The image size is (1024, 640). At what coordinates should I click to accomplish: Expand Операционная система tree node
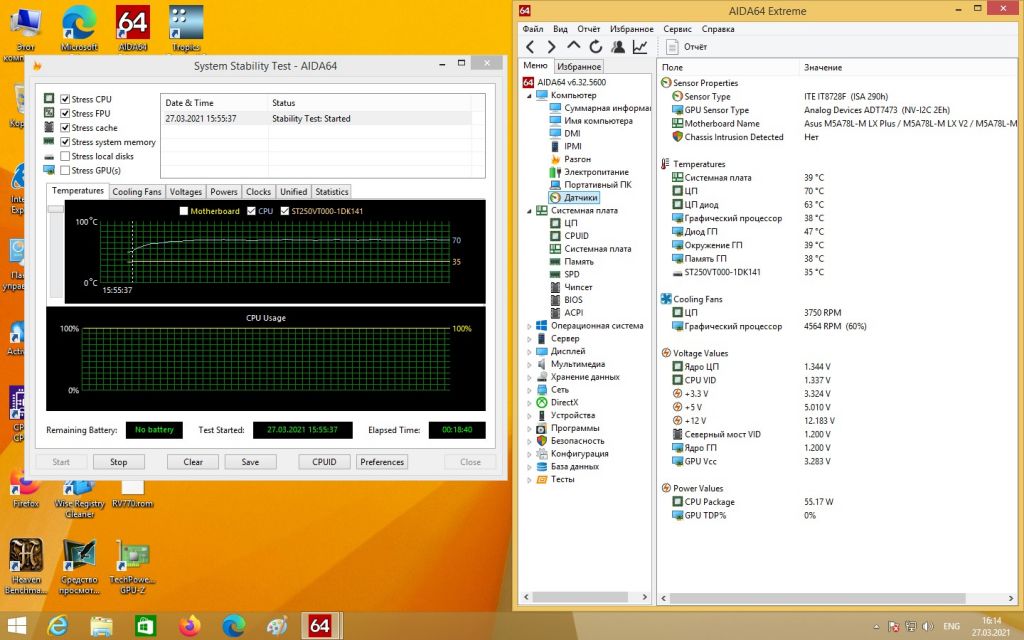(x=529, y=326)
